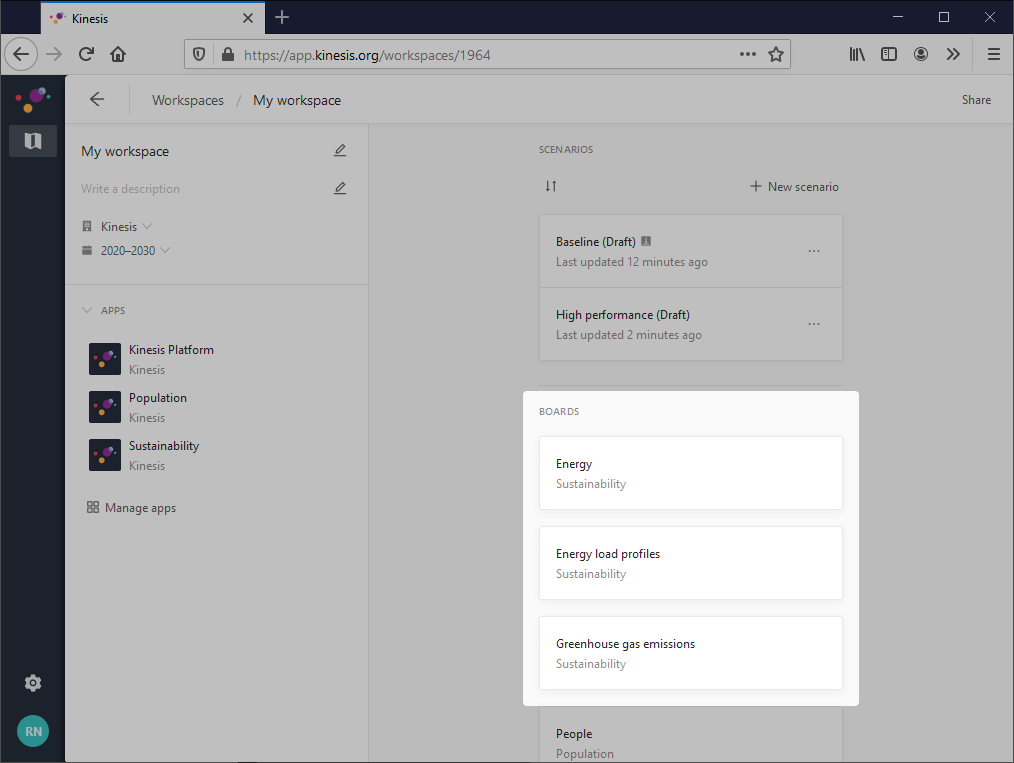
Task: Click 'Last updated 12 minutes ago' text
Action: click(x=632, y=262)
